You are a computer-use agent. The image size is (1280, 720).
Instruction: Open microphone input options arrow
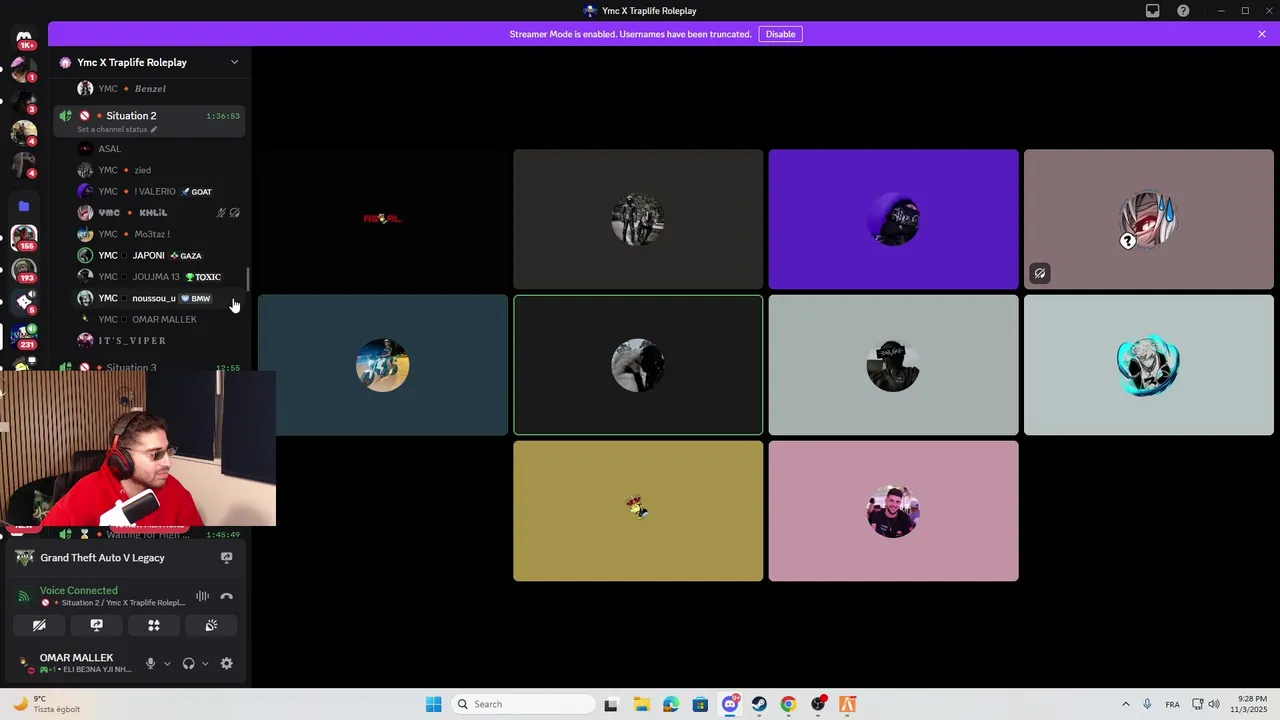pyautogui.click(x=166, y=663)
